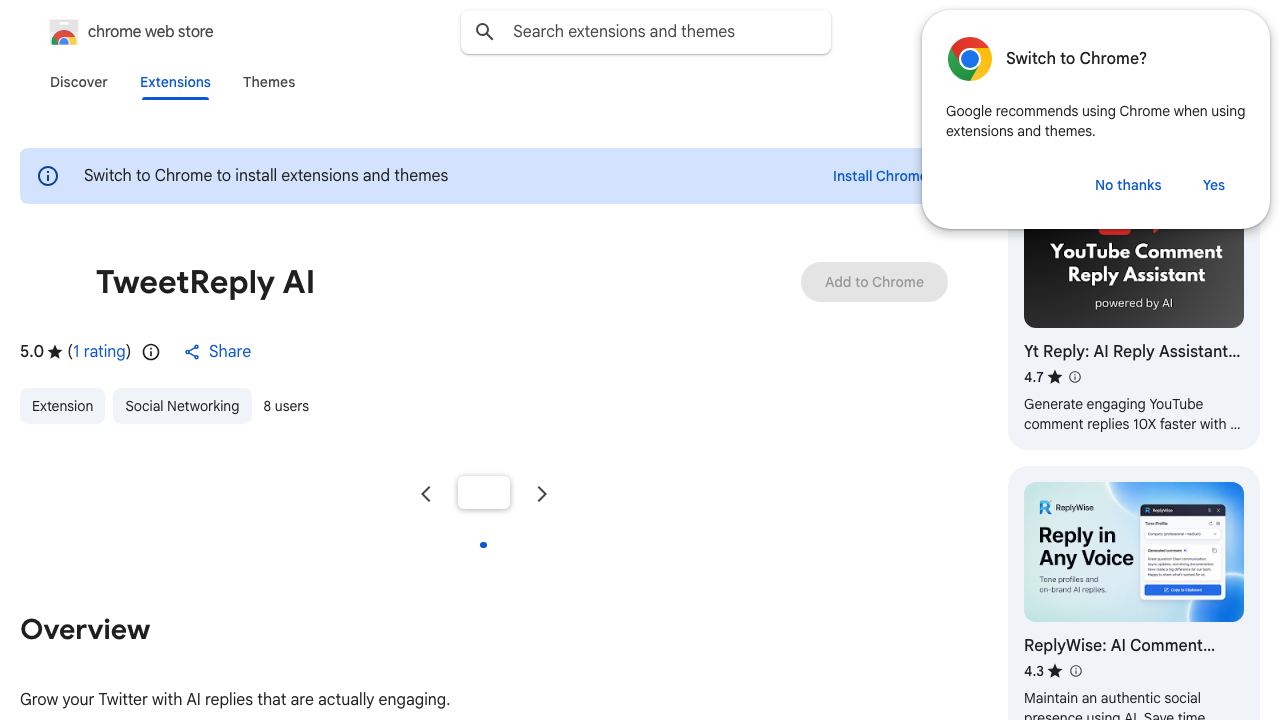Open YouTube Comment Reply Assistant image
1280x720 pixels.
[x=1134, y=277]
